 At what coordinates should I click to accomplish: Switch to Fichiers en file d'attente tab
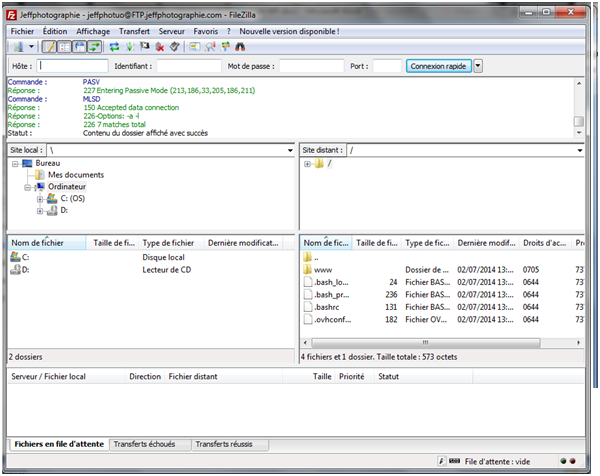click(x=59, y=444)
